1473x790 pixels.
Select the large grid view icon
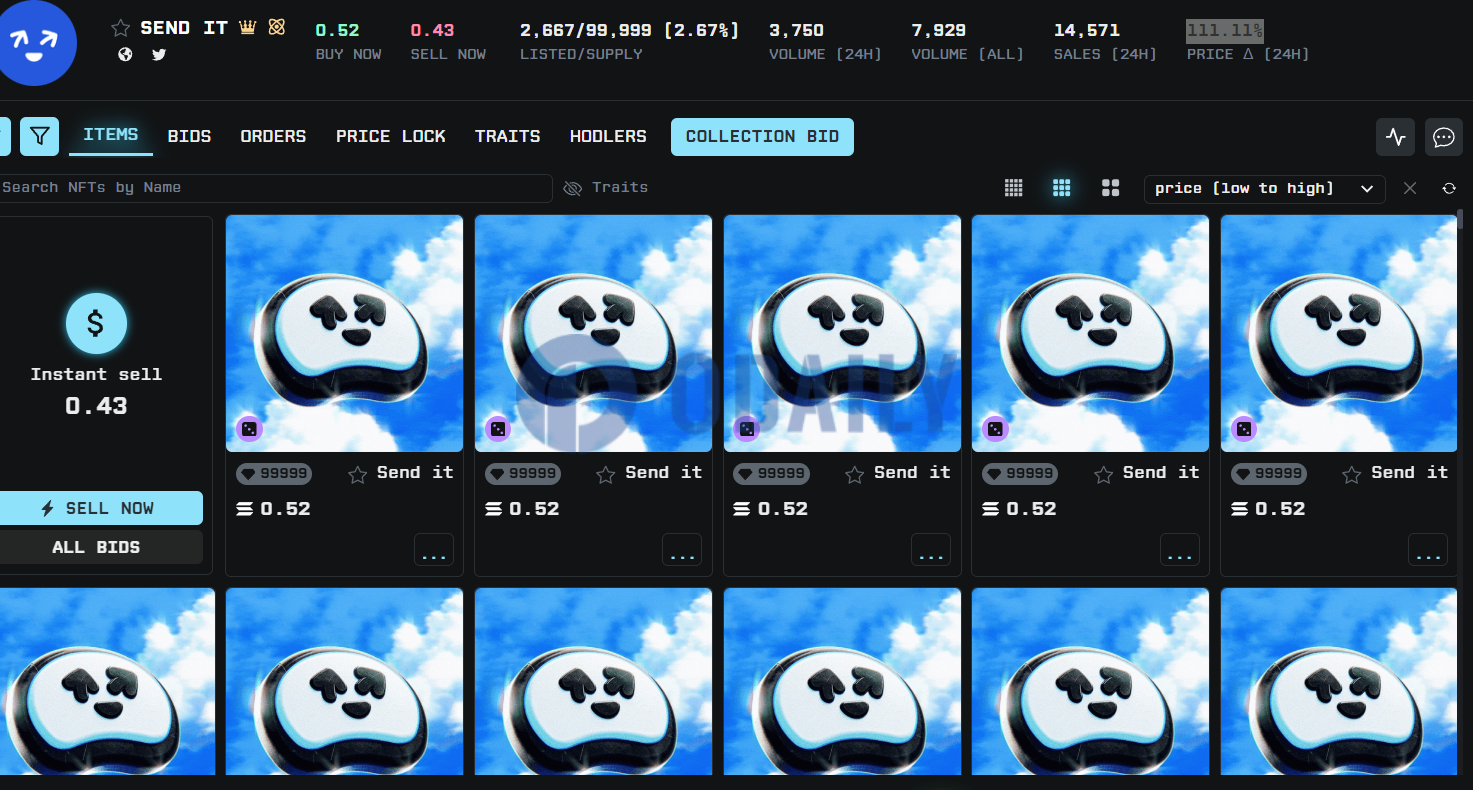1110,188
